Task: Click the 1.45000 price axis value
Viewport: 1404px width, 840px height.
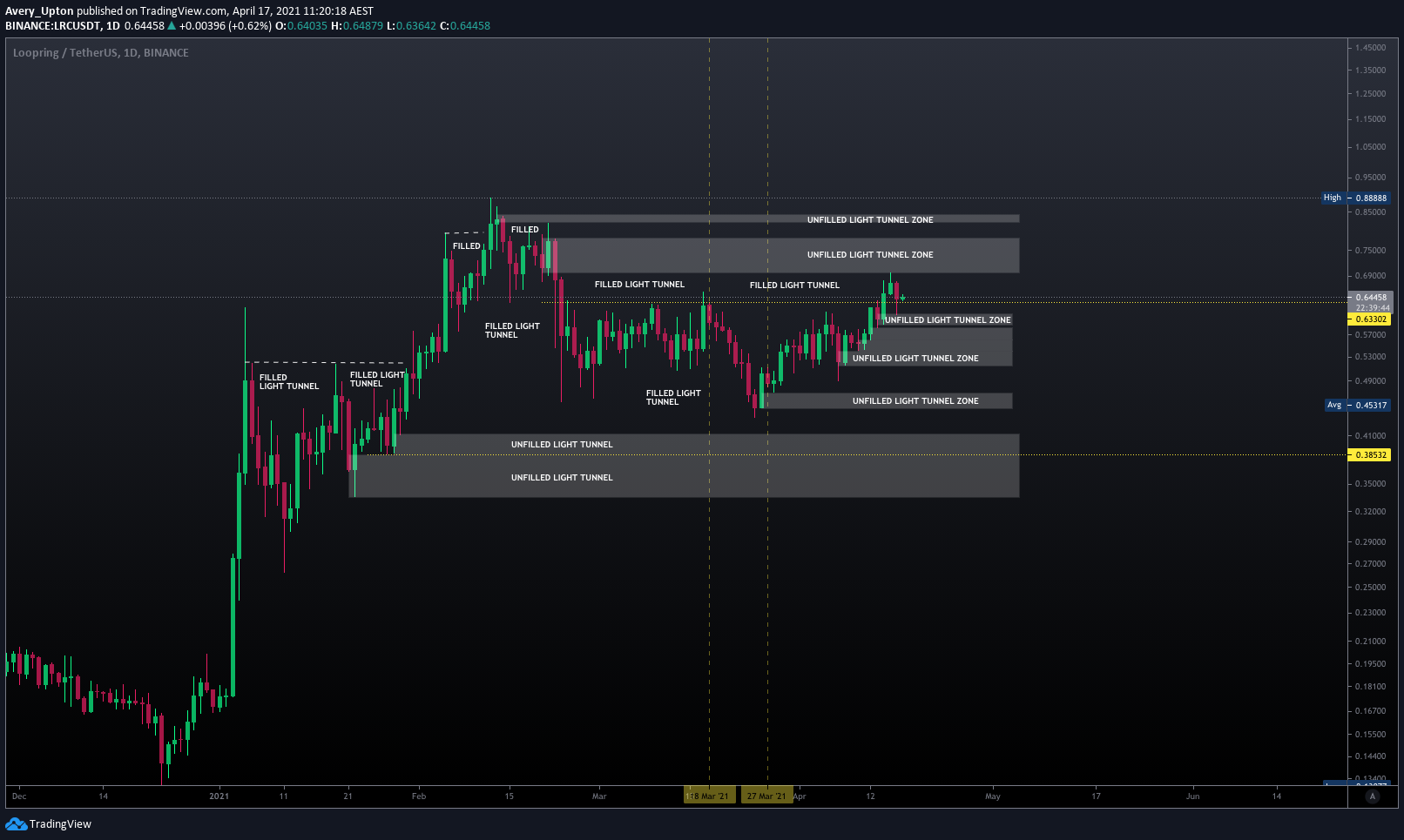Action: [1370, 48]
